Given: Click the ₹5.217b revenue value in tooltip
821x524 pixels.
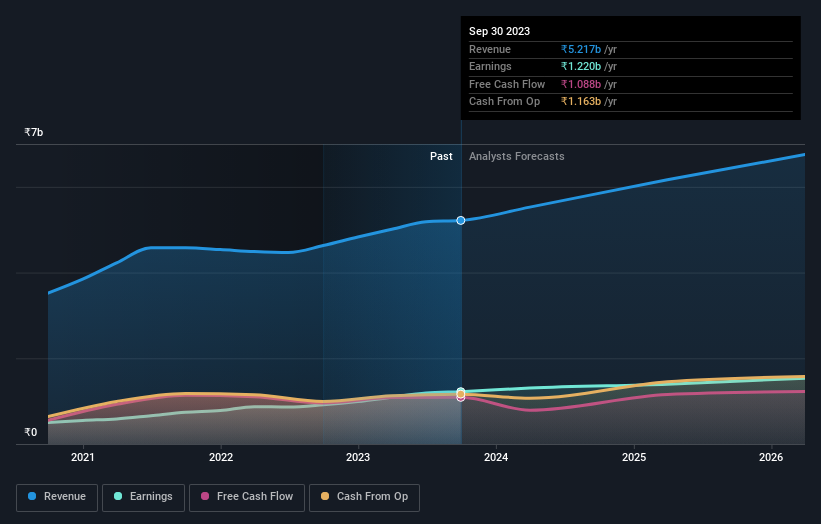Looking at the screenshot, I should pos(581,49).
